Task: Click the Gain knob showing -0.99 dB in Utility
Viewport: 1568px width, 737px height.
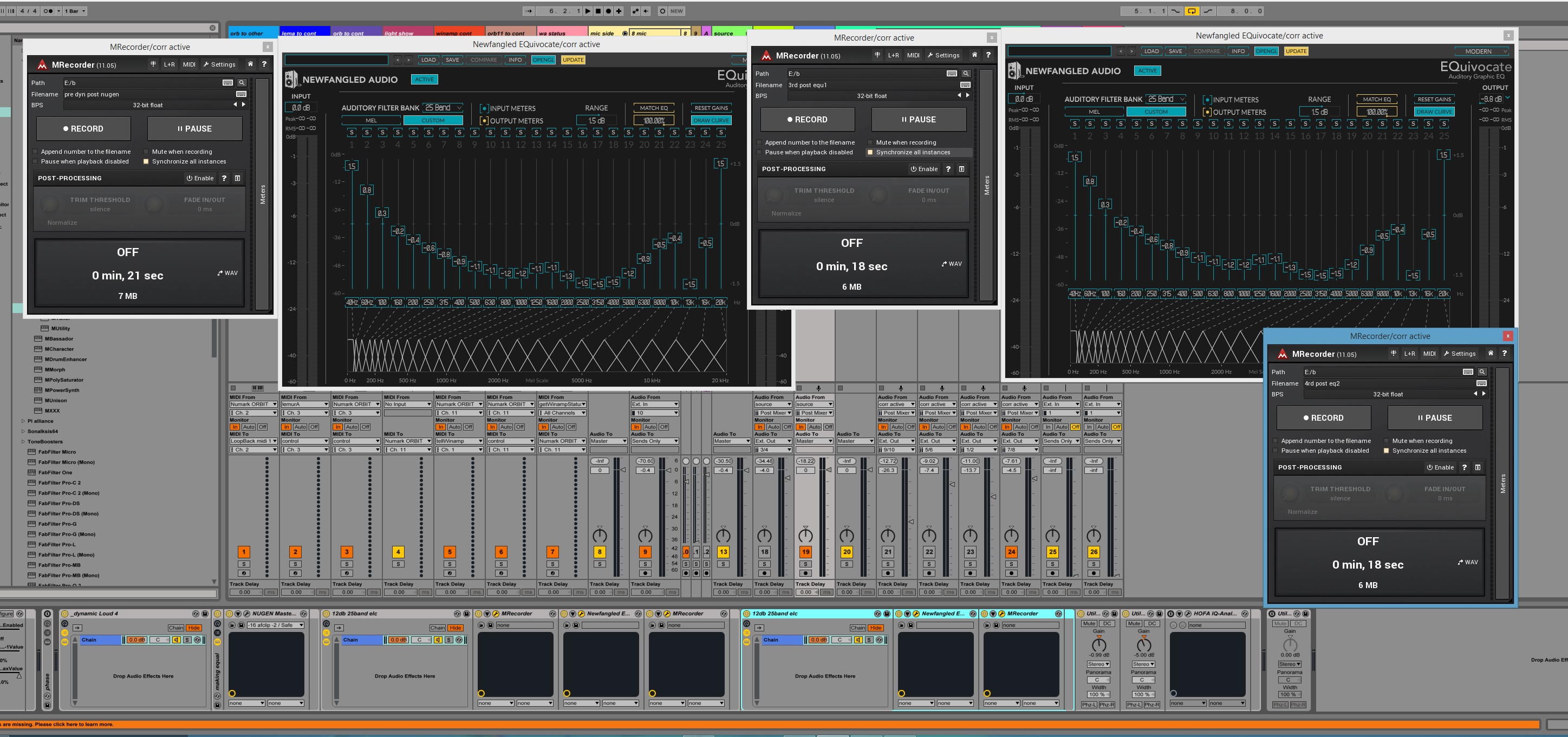Action: tap(1099, 644)
